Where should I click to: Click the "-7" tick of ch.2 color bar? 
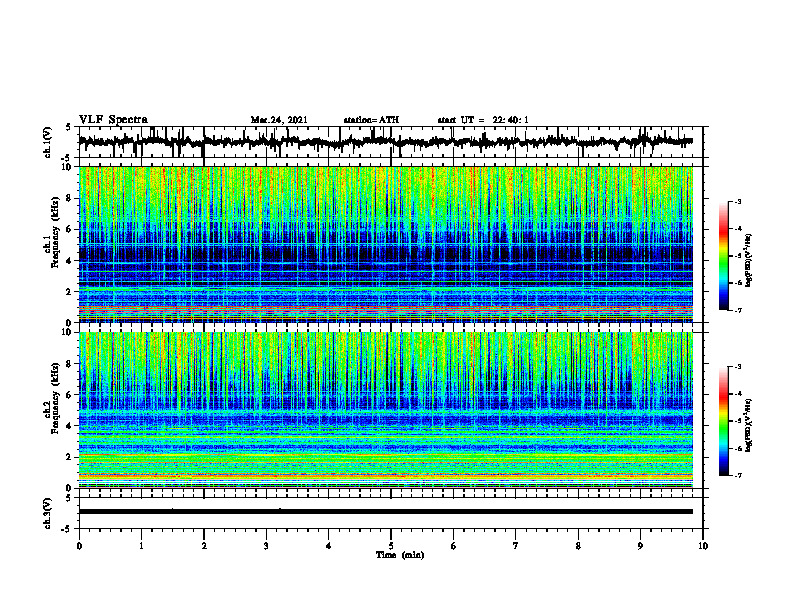point(738,475)
